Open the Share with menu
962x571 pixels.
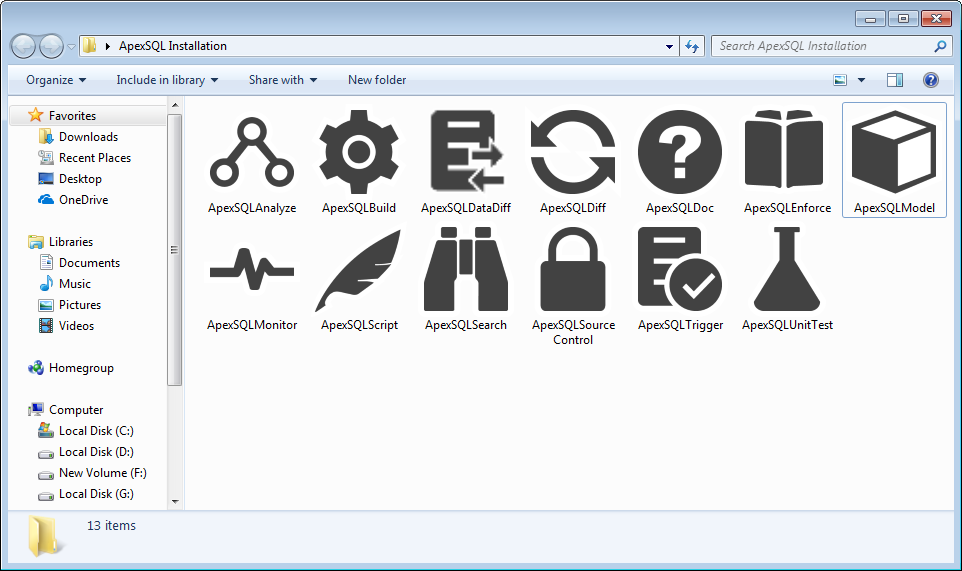point(283,80)
